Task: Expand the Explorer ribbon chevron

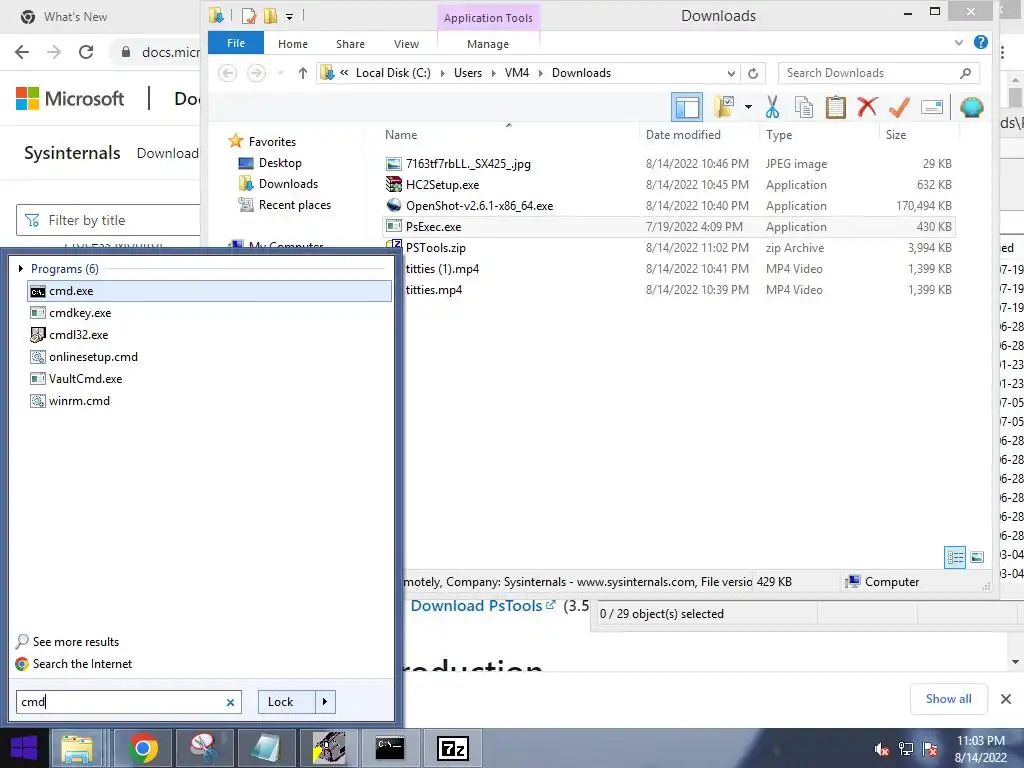Action: tap(959, 42)
